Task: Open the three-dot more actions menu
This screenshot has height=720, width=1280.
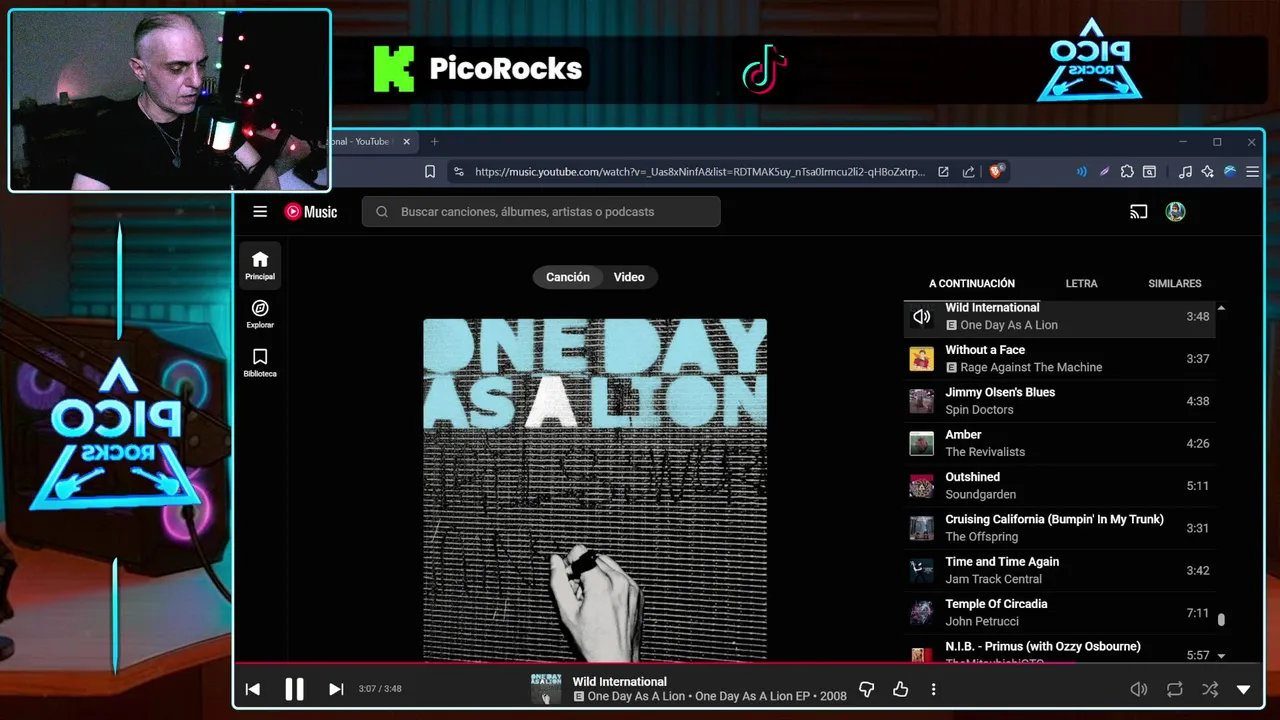Action: [933, 689]
